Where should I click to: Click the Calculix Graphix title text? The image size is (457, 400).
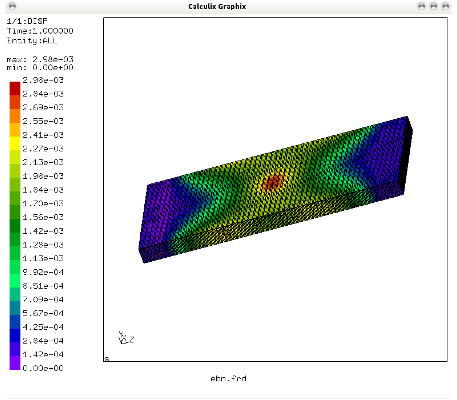coord(217,6)
